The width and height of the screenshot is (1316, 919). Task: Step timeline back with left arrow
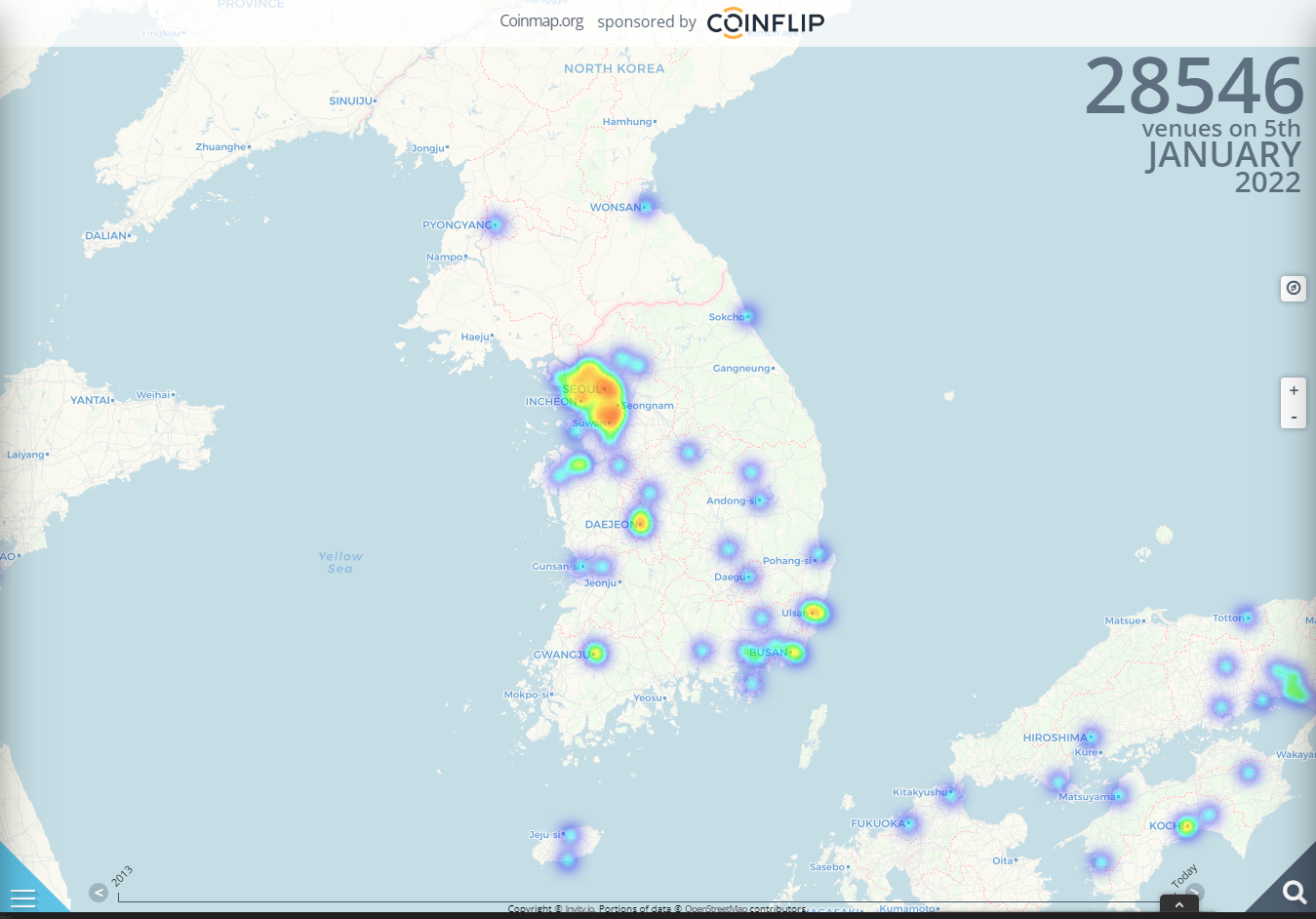[x=99, y=893]
